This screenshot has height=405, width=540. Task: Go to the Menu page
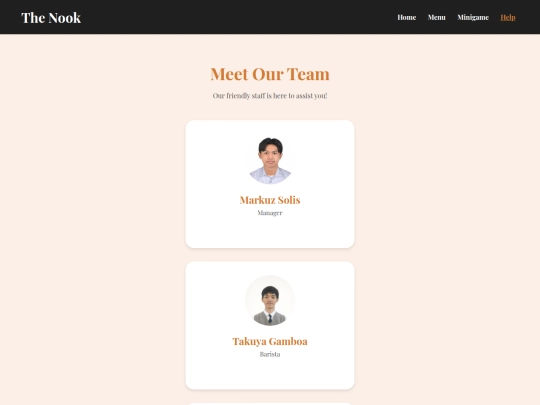pyautogui.click(x=437, y=17)
